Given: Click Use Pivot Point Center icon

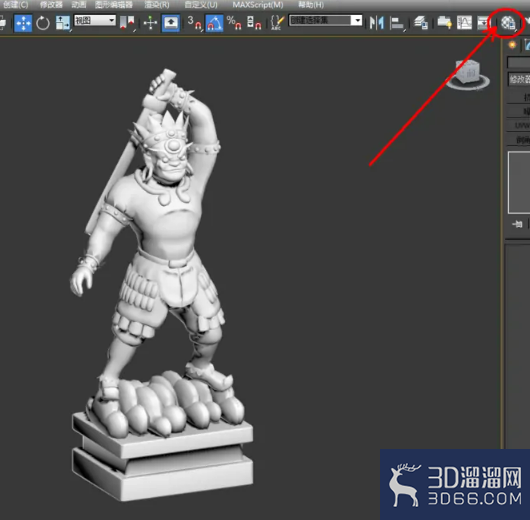Looking at the screenshot, I should coord(127,23).
